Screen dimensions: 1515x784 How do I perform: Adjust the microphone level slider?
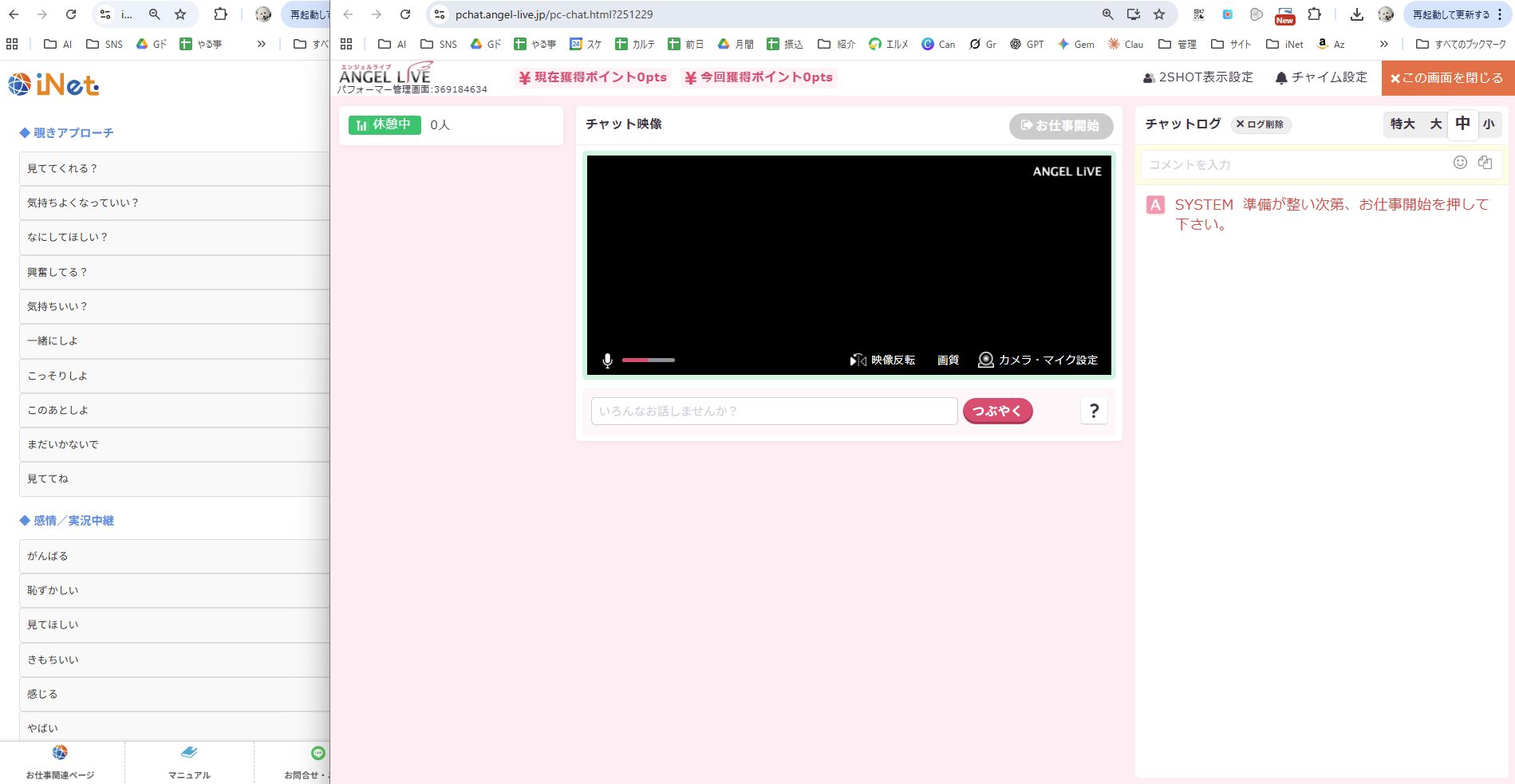click(x=649, y=360)
